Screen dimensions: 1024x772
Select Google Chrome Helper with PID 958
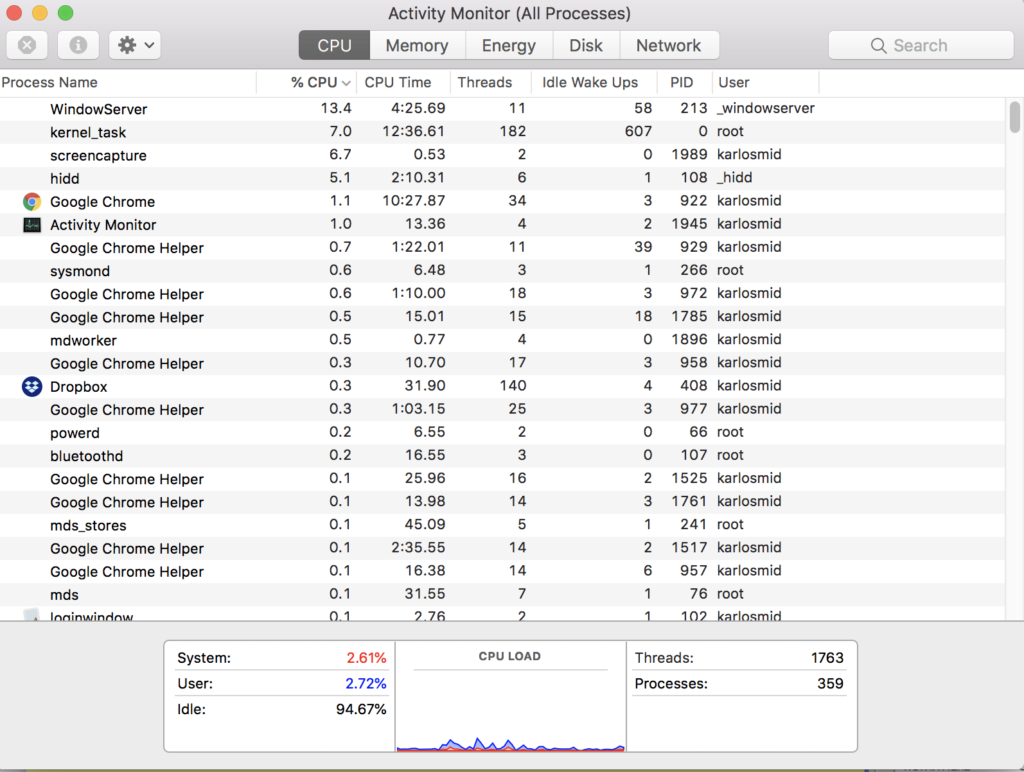pos(502,363)
